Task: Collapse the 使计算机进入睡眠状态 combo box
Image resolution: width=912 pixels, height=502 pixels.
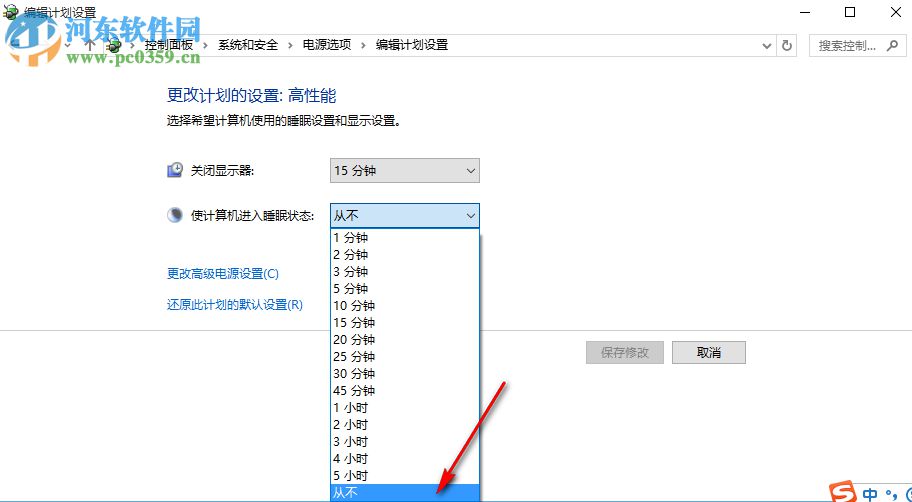Action: pos(405,216)
